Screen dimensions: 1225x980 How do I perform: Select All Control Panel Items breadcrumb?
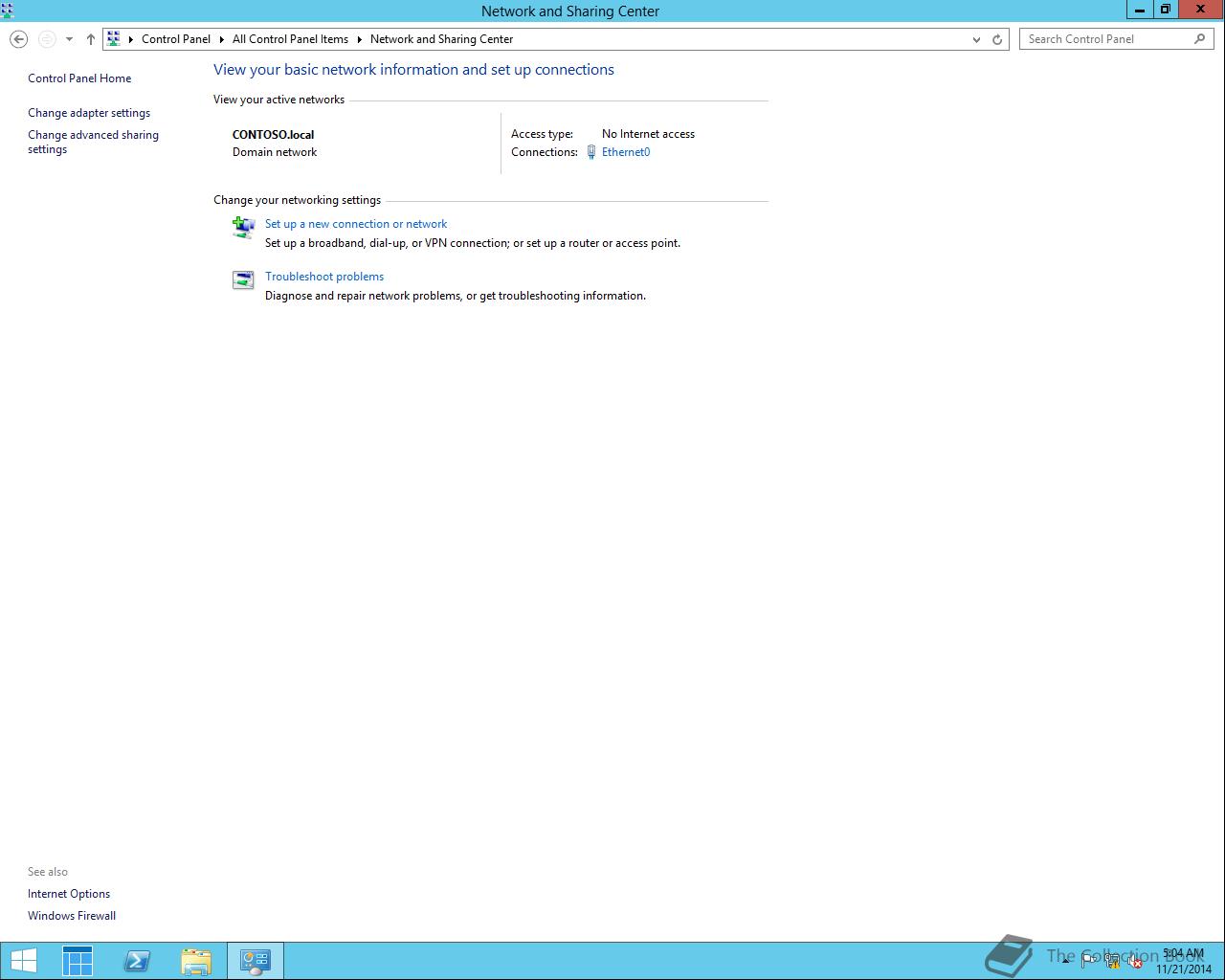(290, 39)
